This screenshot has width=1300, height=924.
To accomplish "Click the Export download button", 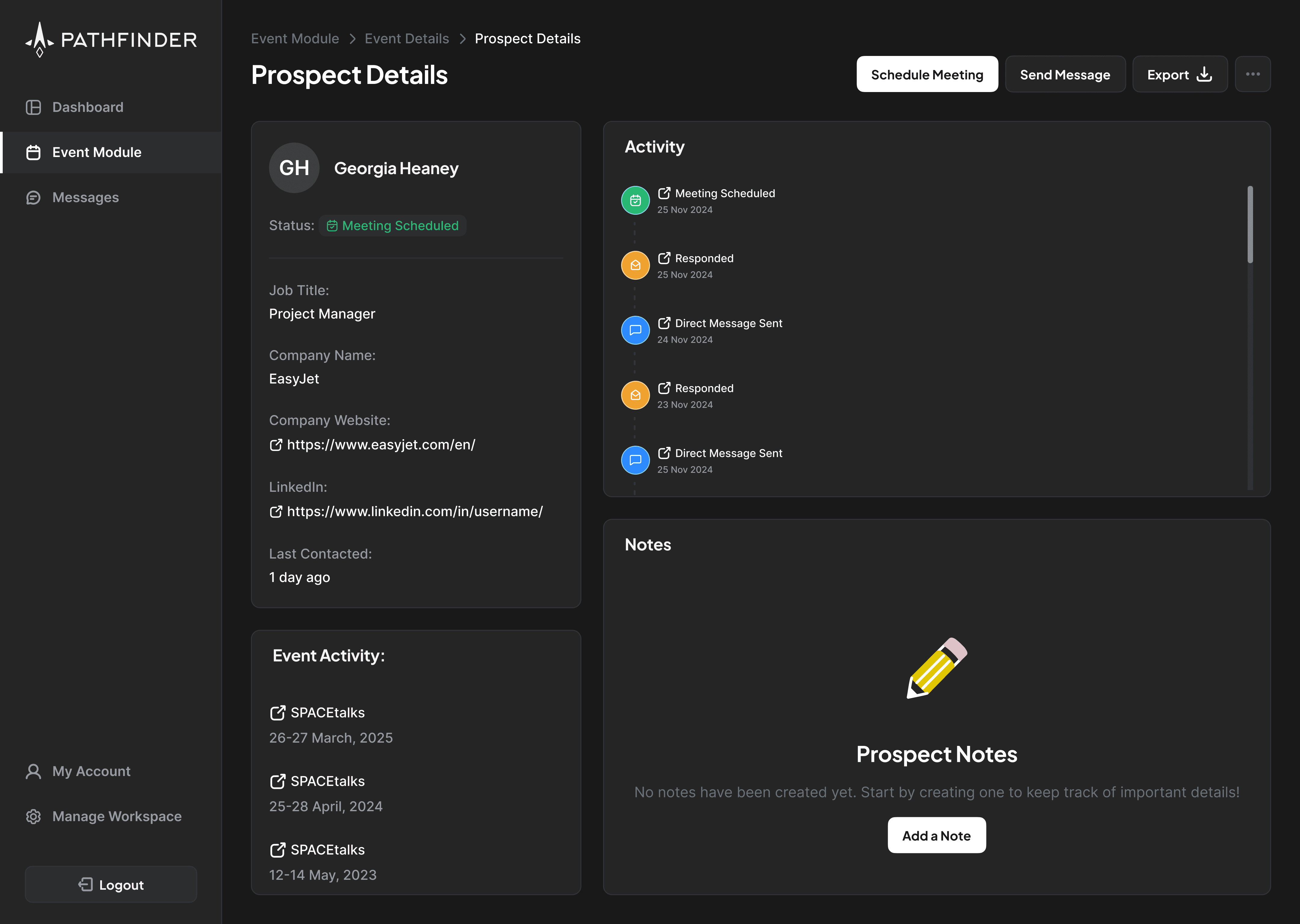I will (1179, 75).
